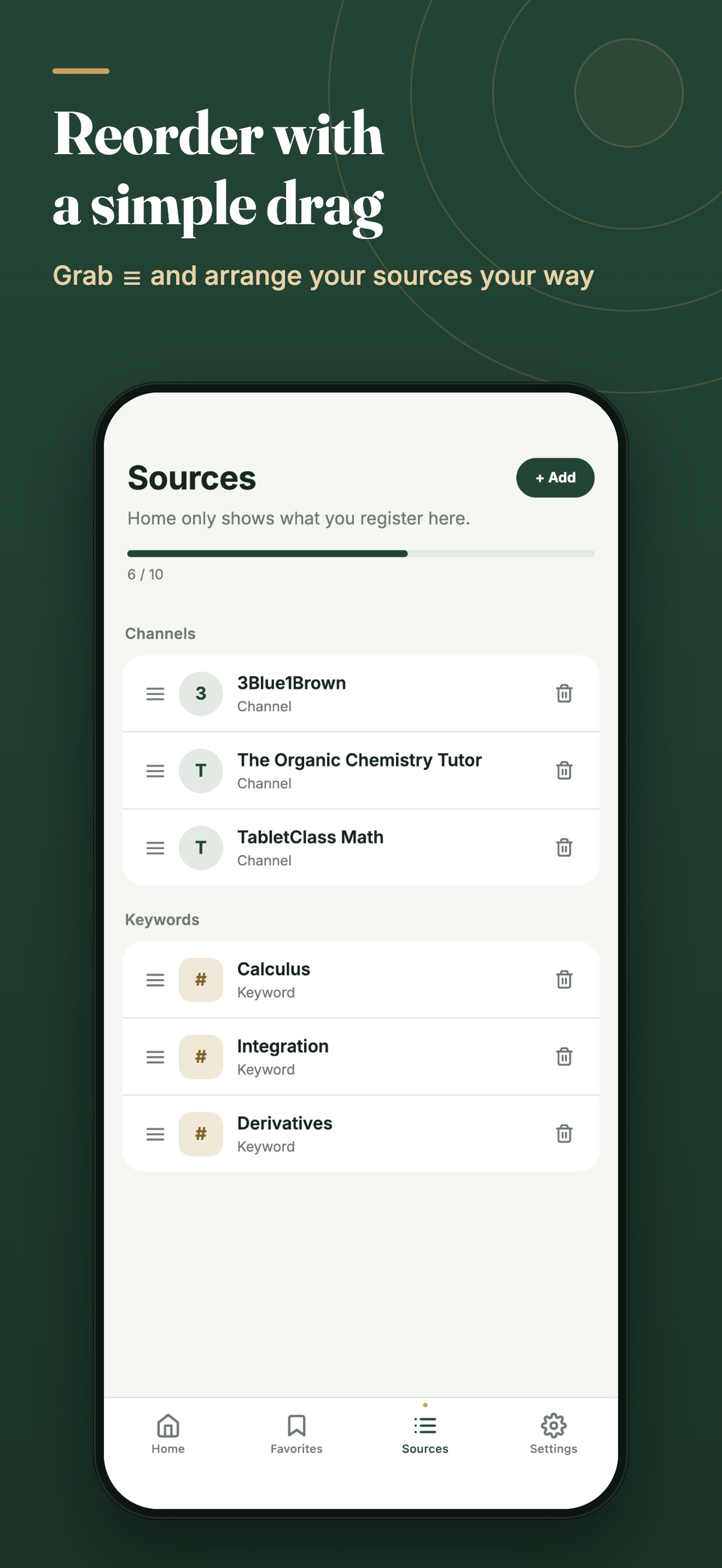
Task: Remove the TabletClass Math channel
Action: [x=564, y=847]
